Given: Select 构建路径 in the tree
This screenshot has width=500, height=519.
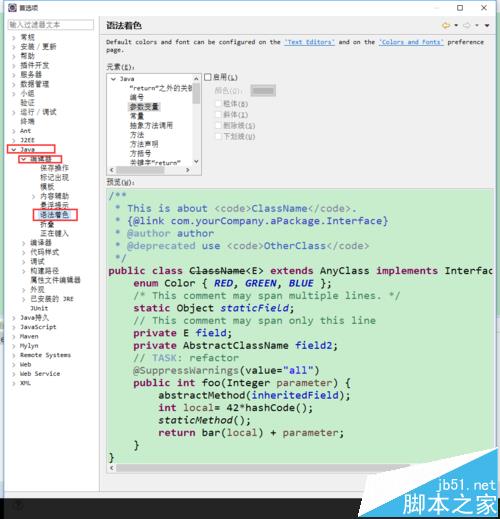Looking at the screenshot, I should [x=45, y=271].
